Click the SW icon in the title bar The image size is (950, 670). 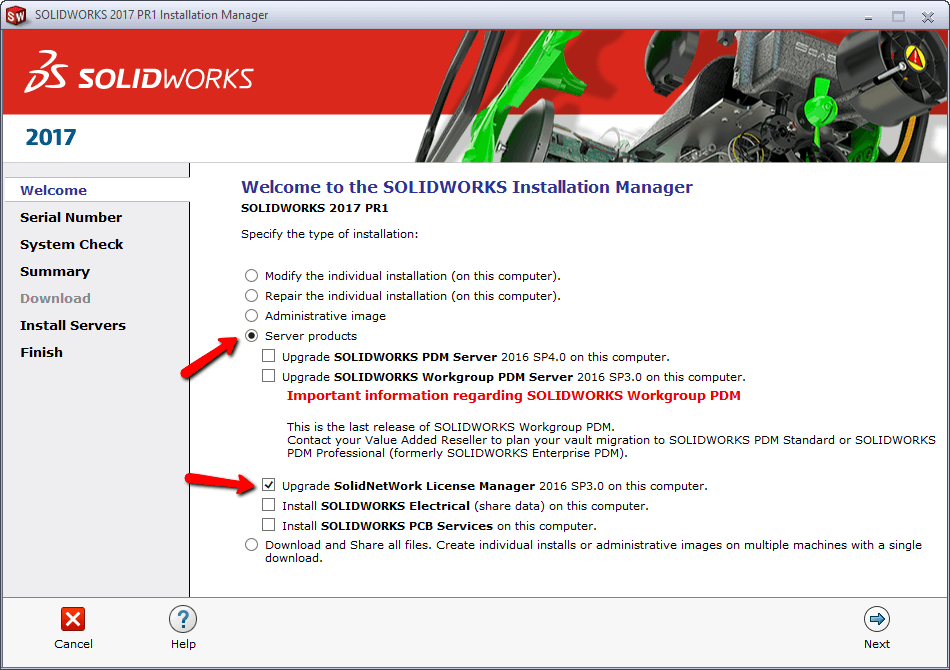pyautogui.click(x=16, y=15)
